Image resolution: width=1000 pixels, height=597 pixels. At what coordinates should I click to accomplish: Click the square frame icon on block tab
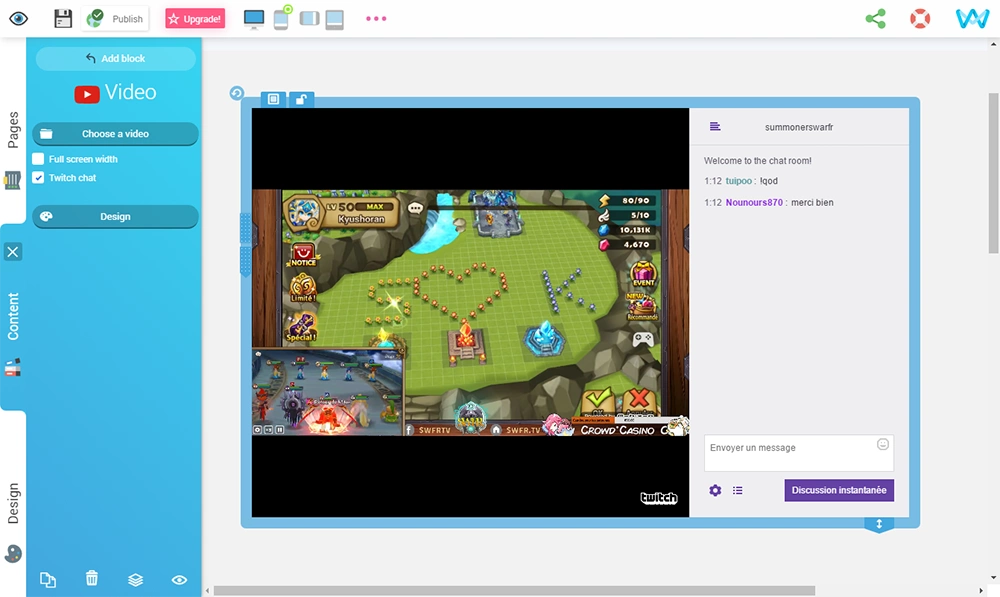click(x=273, y=99)
